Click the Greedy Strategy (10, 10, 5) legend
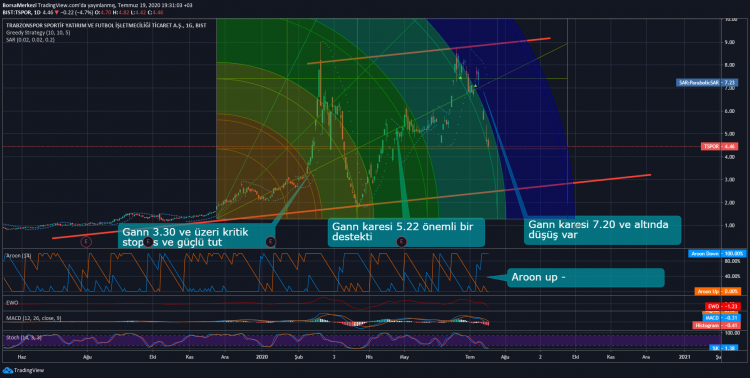 click(38, 33)
